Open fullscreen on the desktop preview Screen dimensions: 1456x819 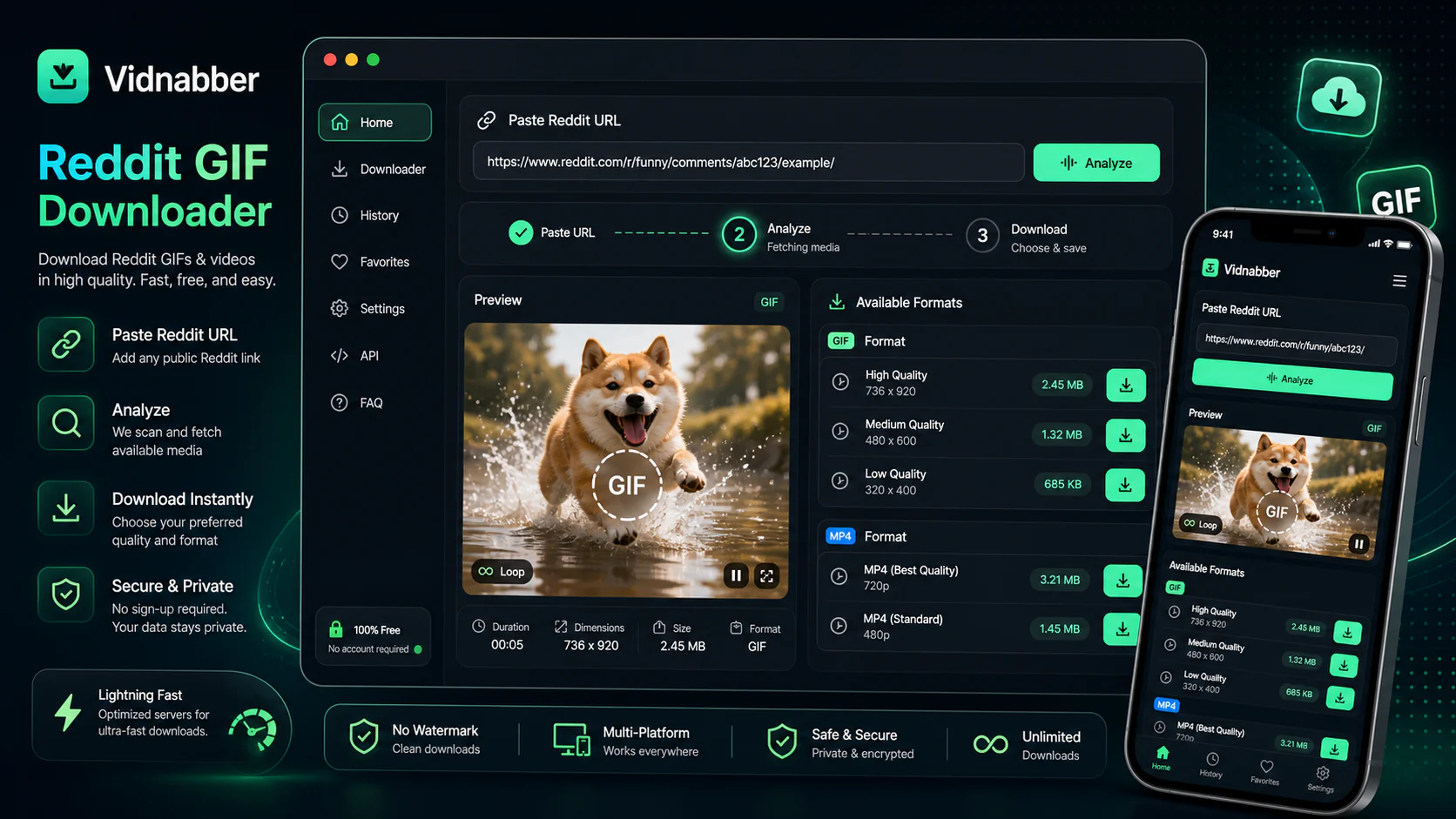[x=766, y=575]
